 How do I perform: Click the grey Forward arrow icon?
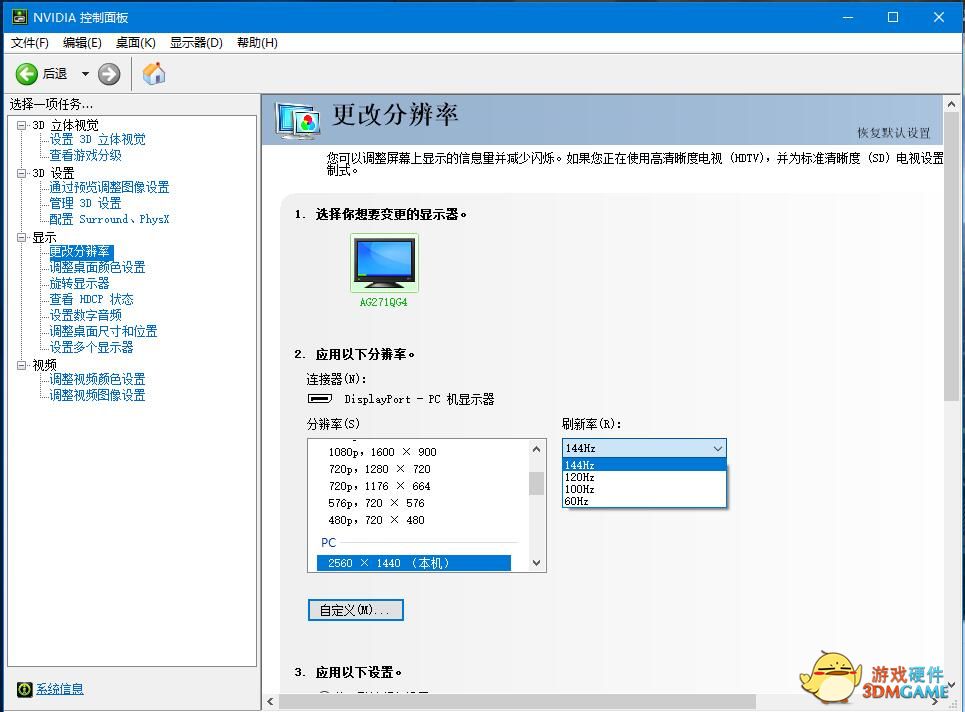pyautogui.click(x=109, y=74)
